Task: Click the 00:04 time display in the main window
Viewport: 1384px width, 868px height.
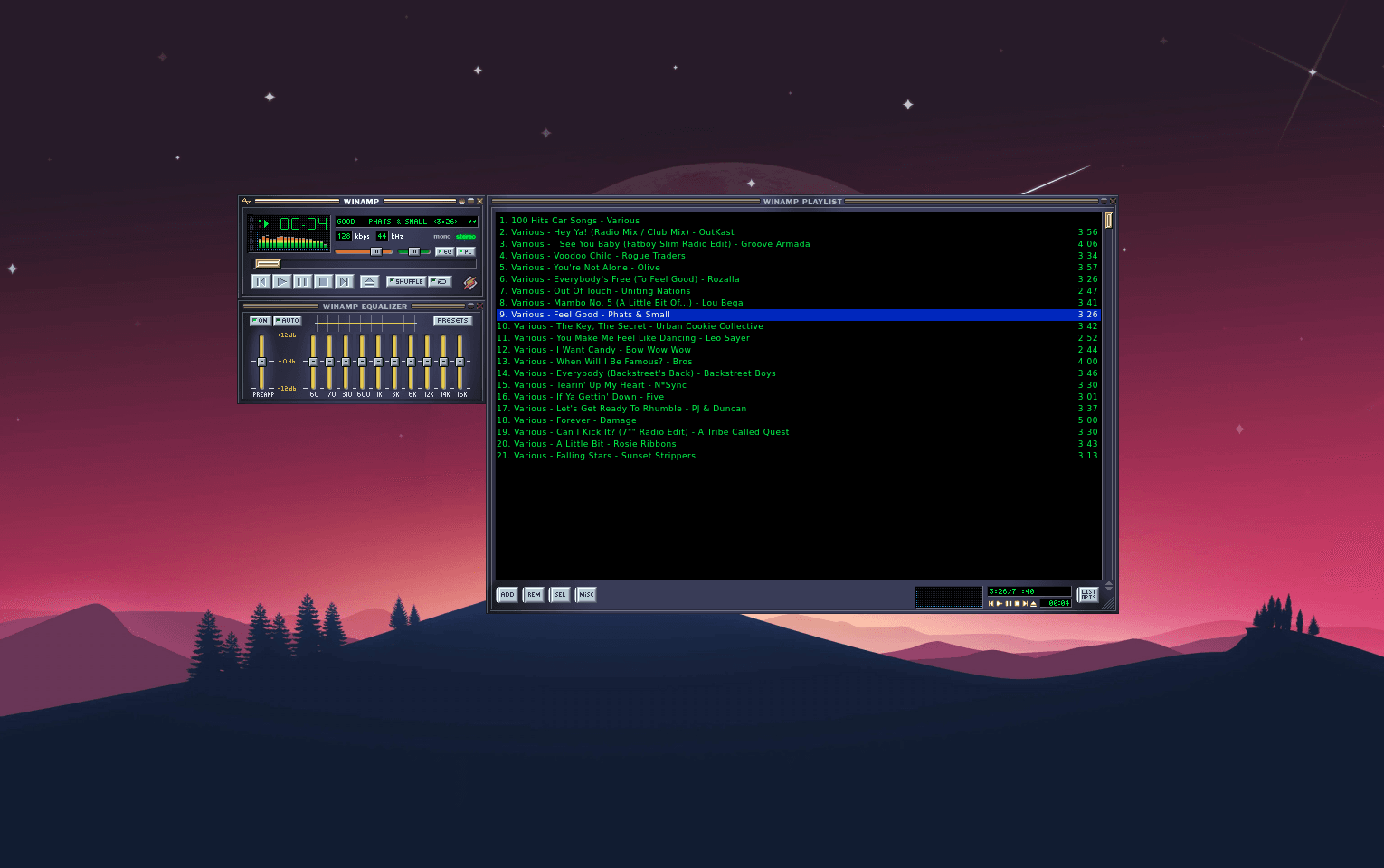Action: click(303, 223)
